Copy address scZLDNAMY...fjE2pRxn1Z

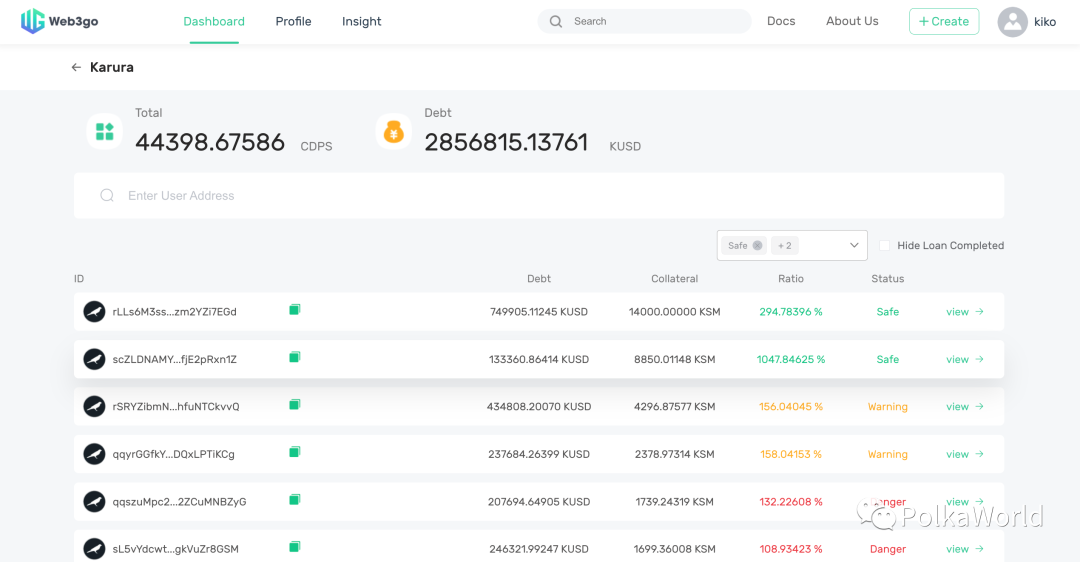tap(295, 357)
